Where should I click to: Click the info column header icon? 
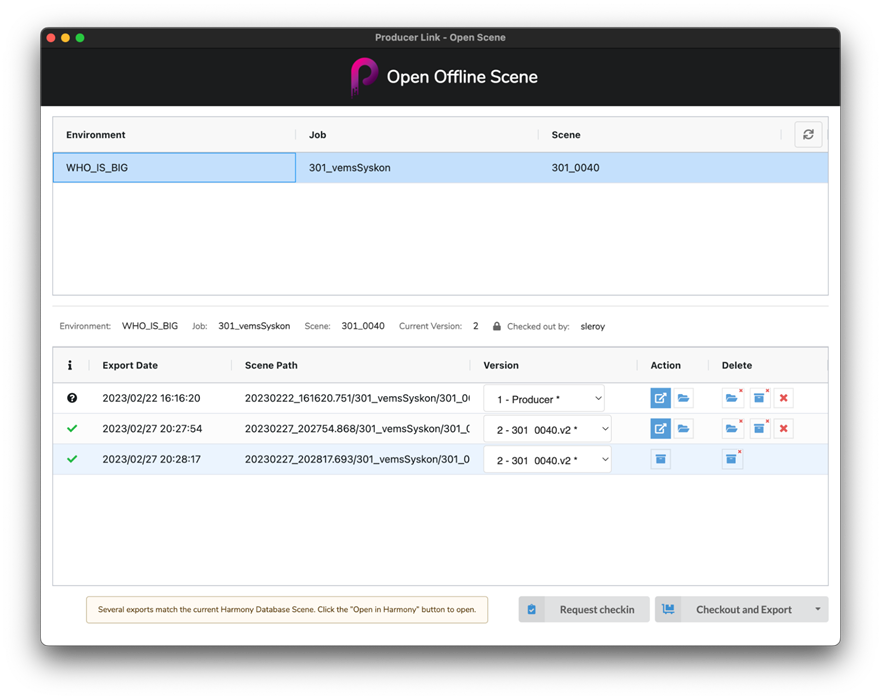pos(70,365)
